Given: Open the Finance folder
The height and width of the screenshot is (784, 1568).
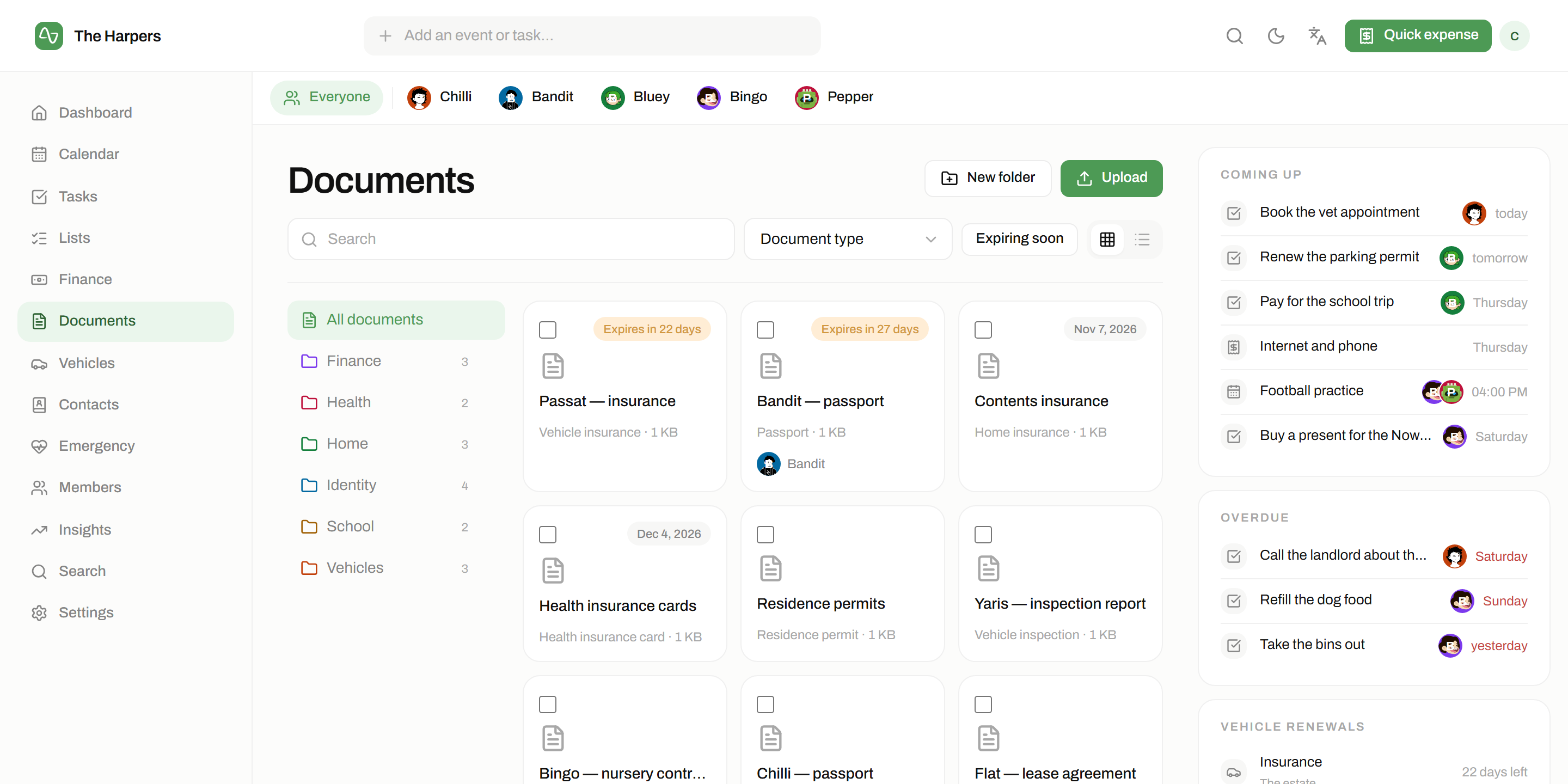Looking at the screenshot, I should pyautogui.click(x=396, y=361).
